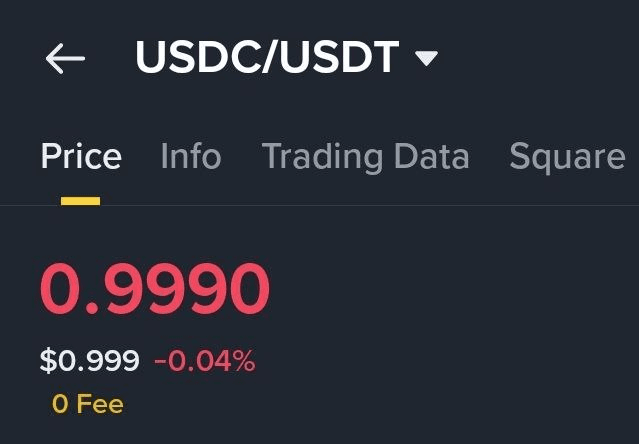View Trading Data analytics section
Viewport: 639px width, 444px height.
click(365, 157)
